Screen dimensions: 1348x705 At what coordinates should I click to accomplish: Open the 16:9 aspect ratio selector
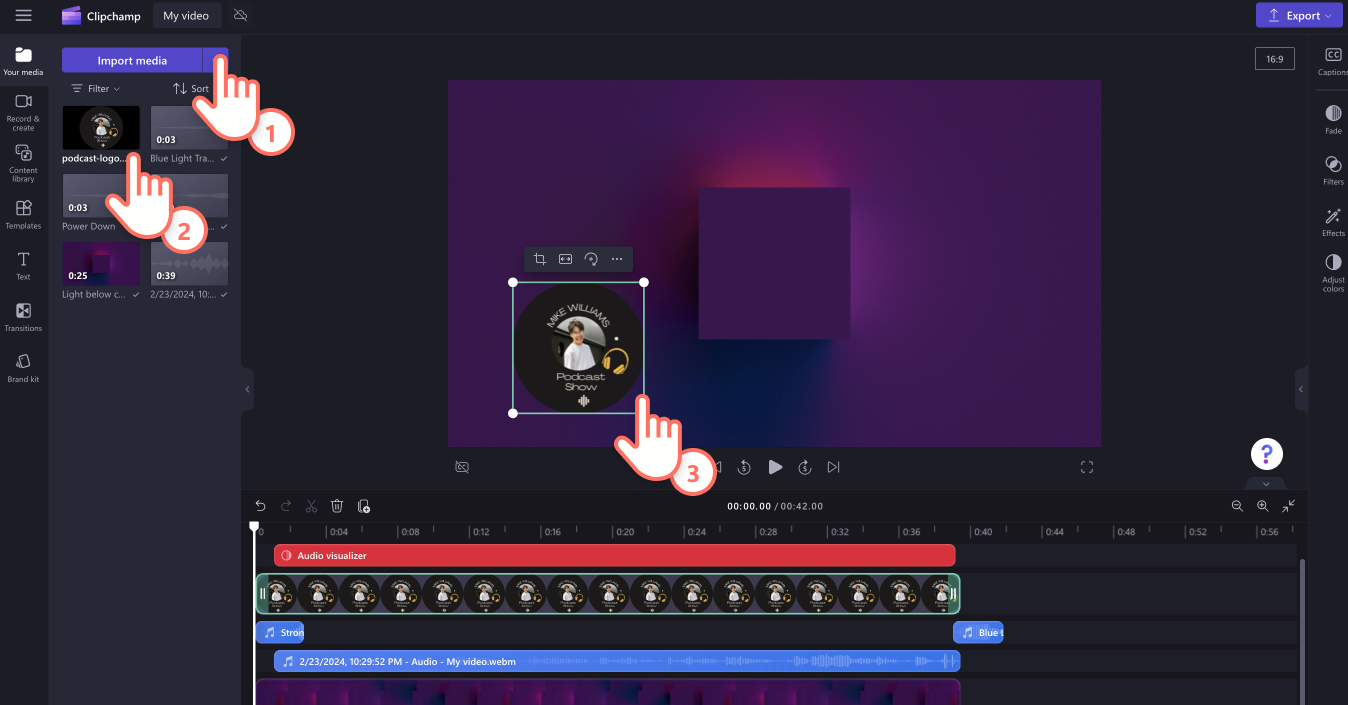(x=1274, y=58)
